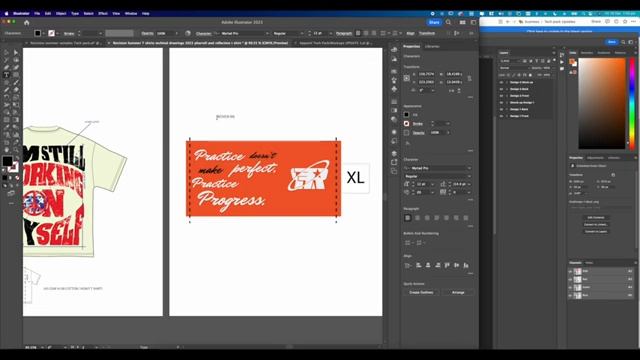Viewport: 640px width, 360px height.
Task: Toggle visibility of Mock up Design 1 layer
Action: (x=501, y=102)
